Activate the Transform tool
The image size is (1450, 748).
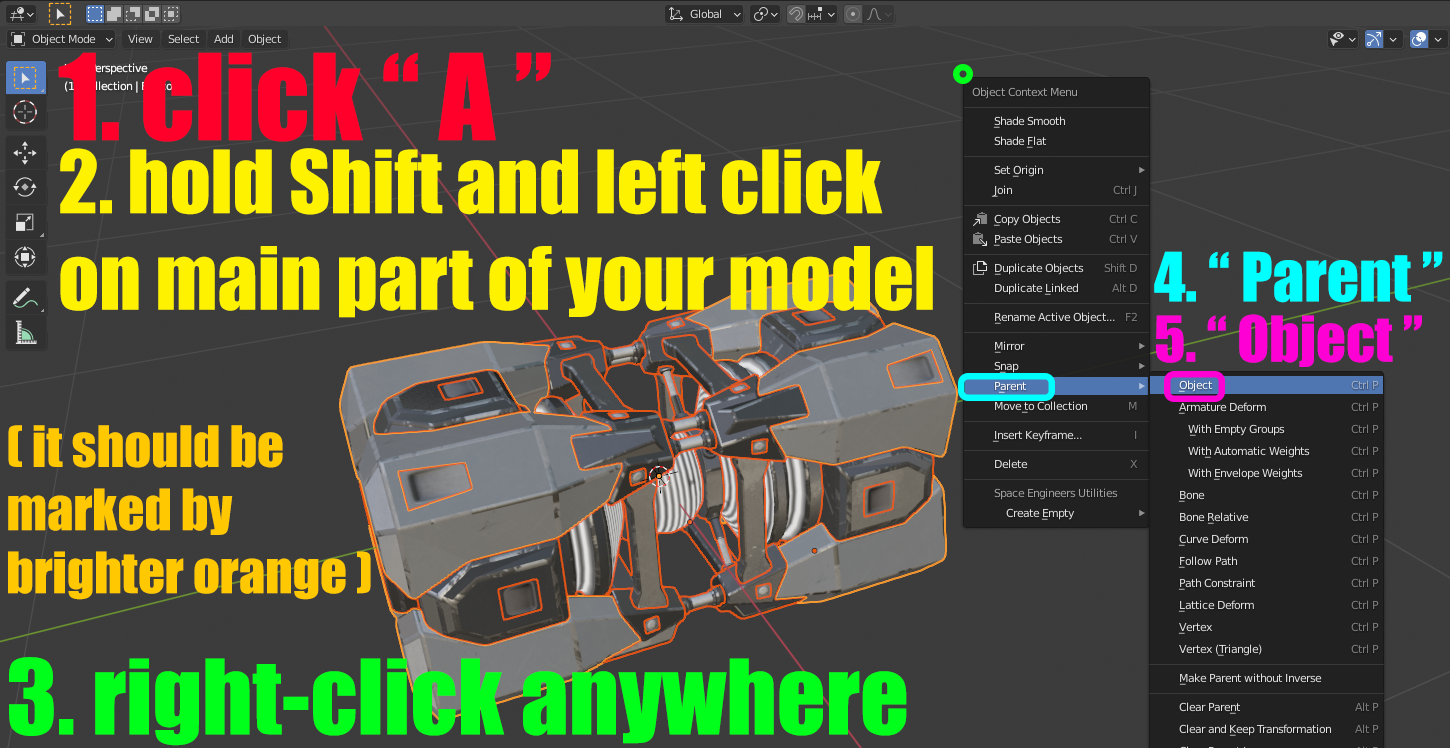[x=26, y=257]
